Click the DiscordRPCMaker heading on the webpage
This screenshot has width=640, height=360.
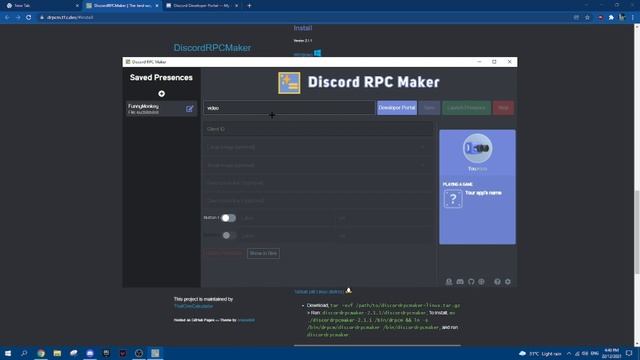click(x=212, y=48)
